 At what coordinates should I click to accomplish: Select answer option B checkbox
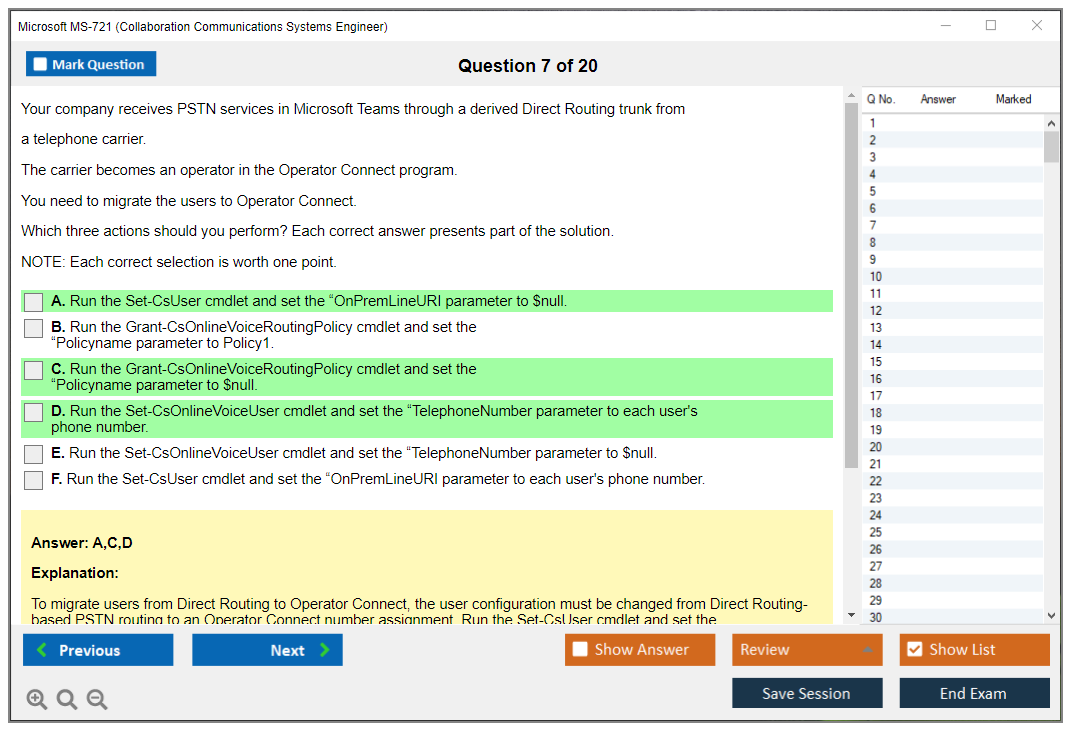[34, 328]
